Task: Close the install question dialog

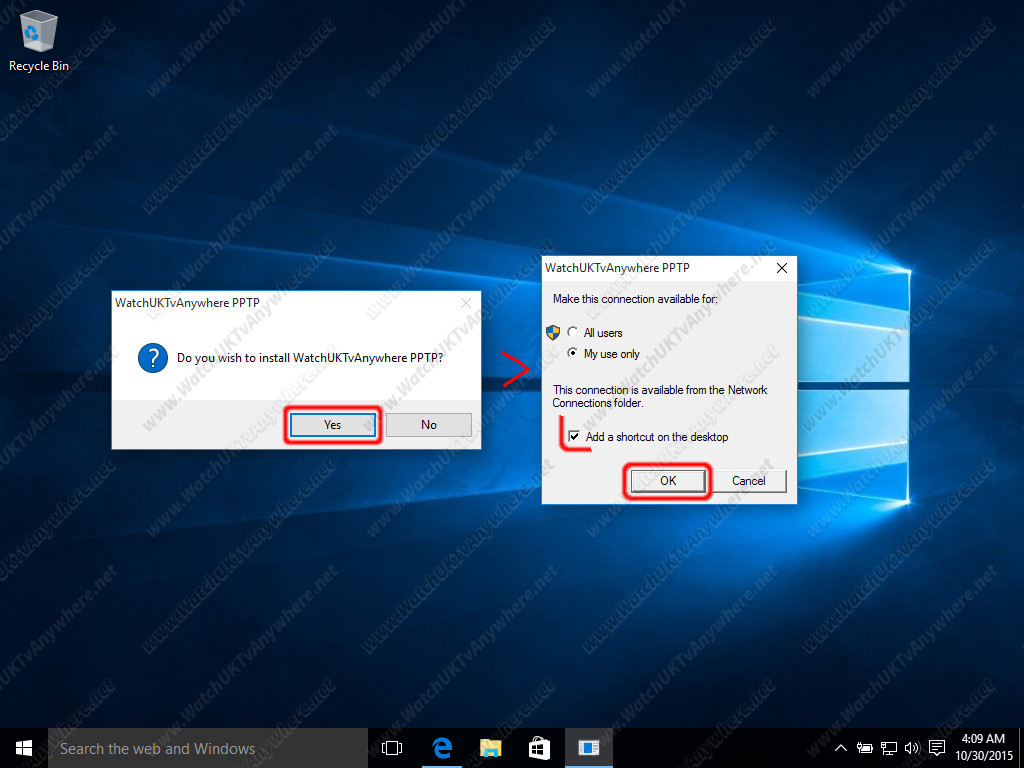Action: (x=466, y=303)
